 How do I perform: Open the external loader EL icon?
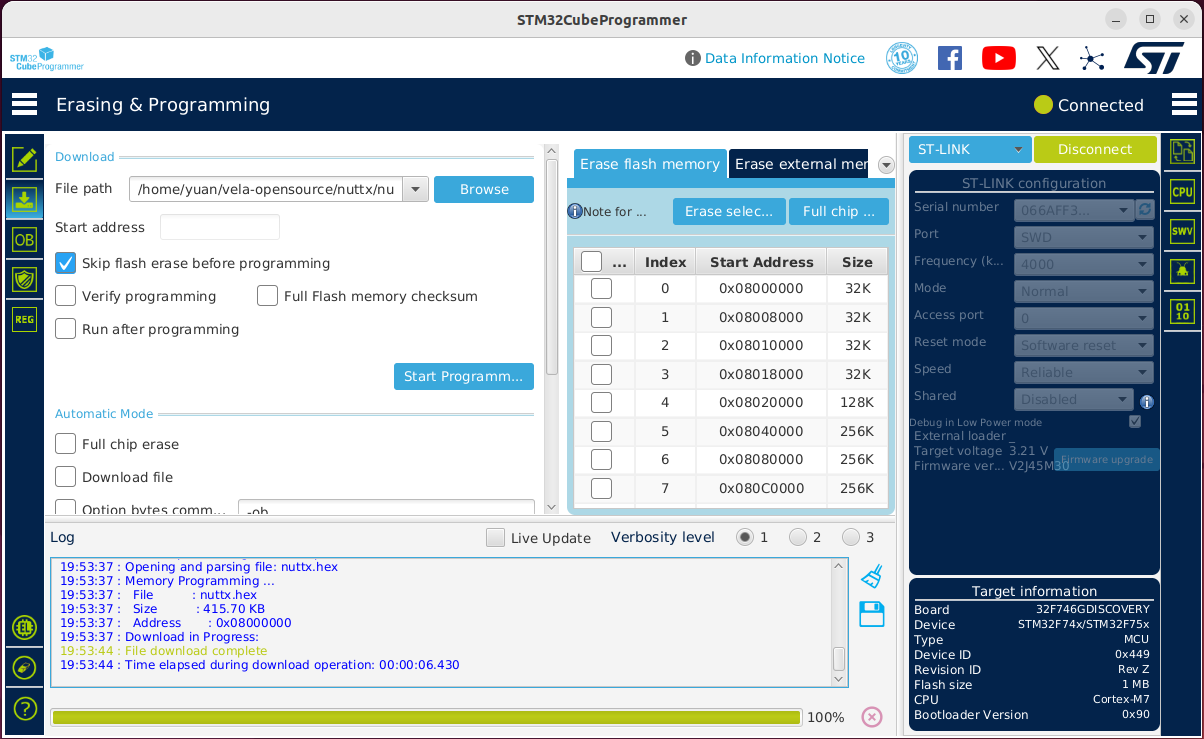(x=24, y=627)
